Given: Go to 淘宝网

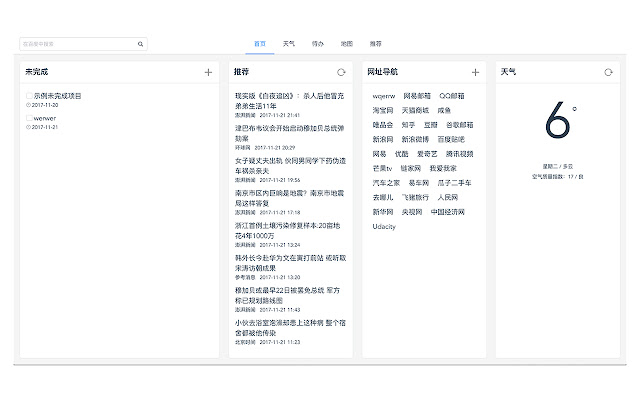Looking at the screenshot, I should (x=383, y=110).
